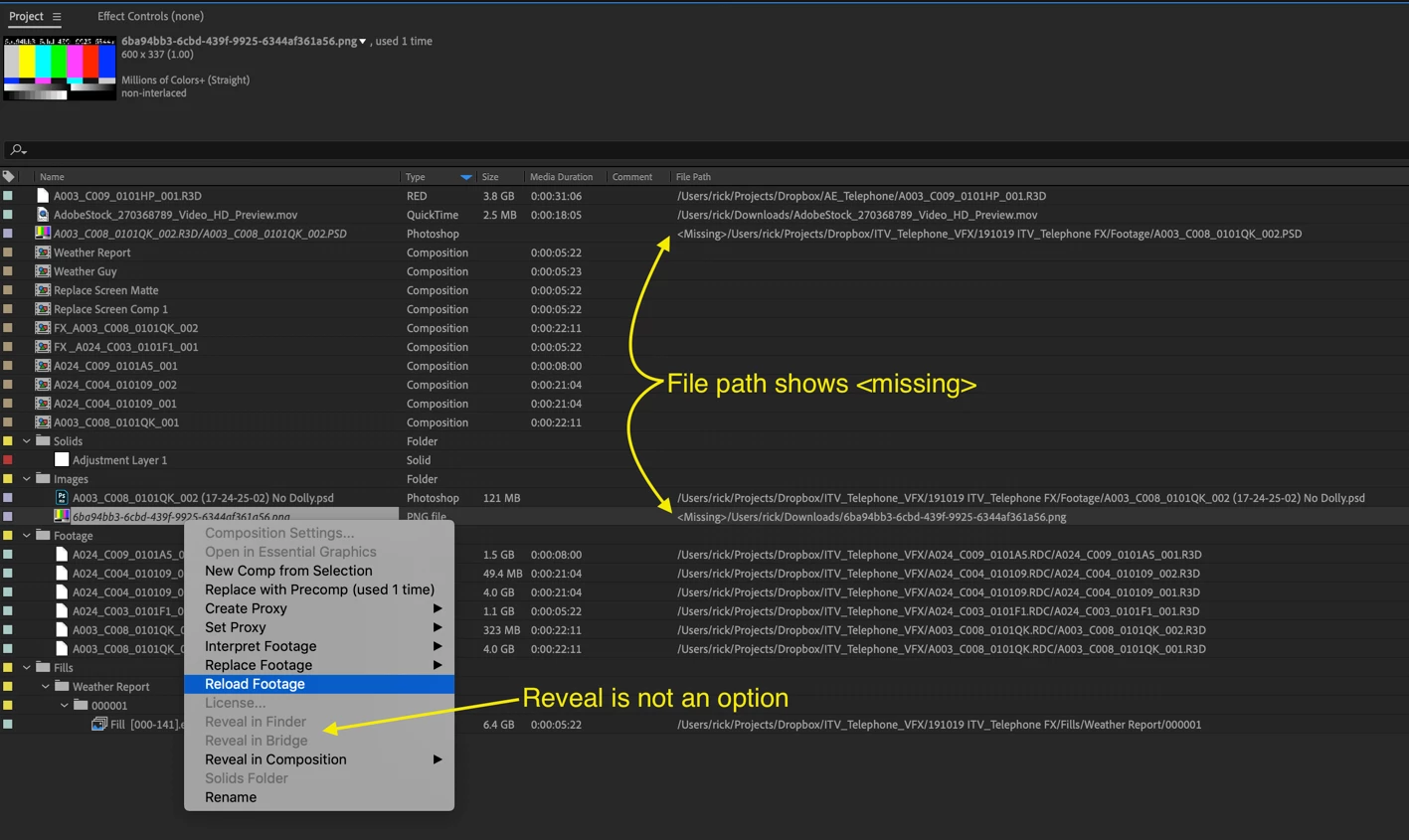The width and height of the screenshot is (1409, 840).
Task: Click the Solids folder icon
Action: tap(43, 441)
